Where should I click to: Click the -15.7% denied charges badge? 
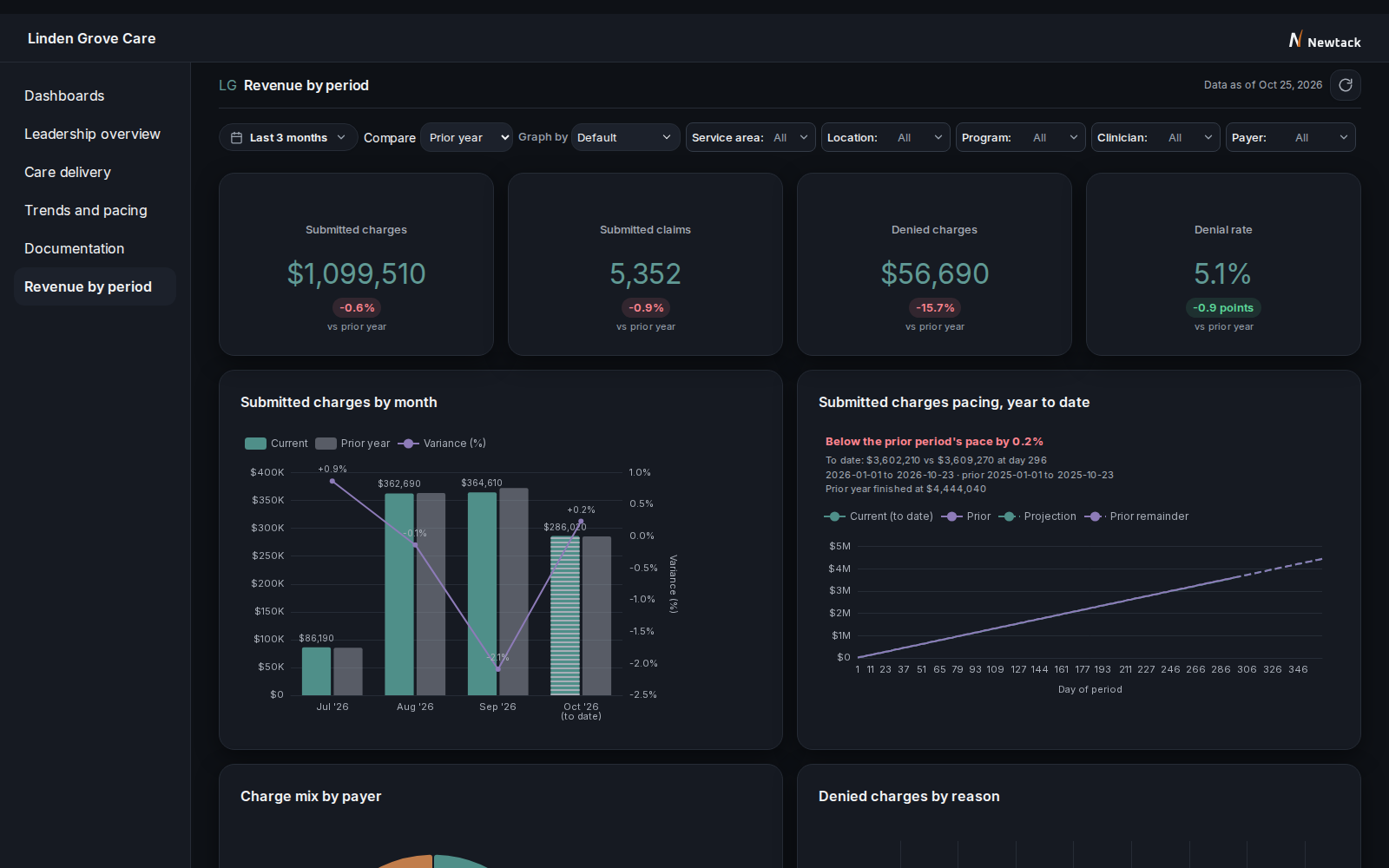pyautogui.click(x=935, y=308)
